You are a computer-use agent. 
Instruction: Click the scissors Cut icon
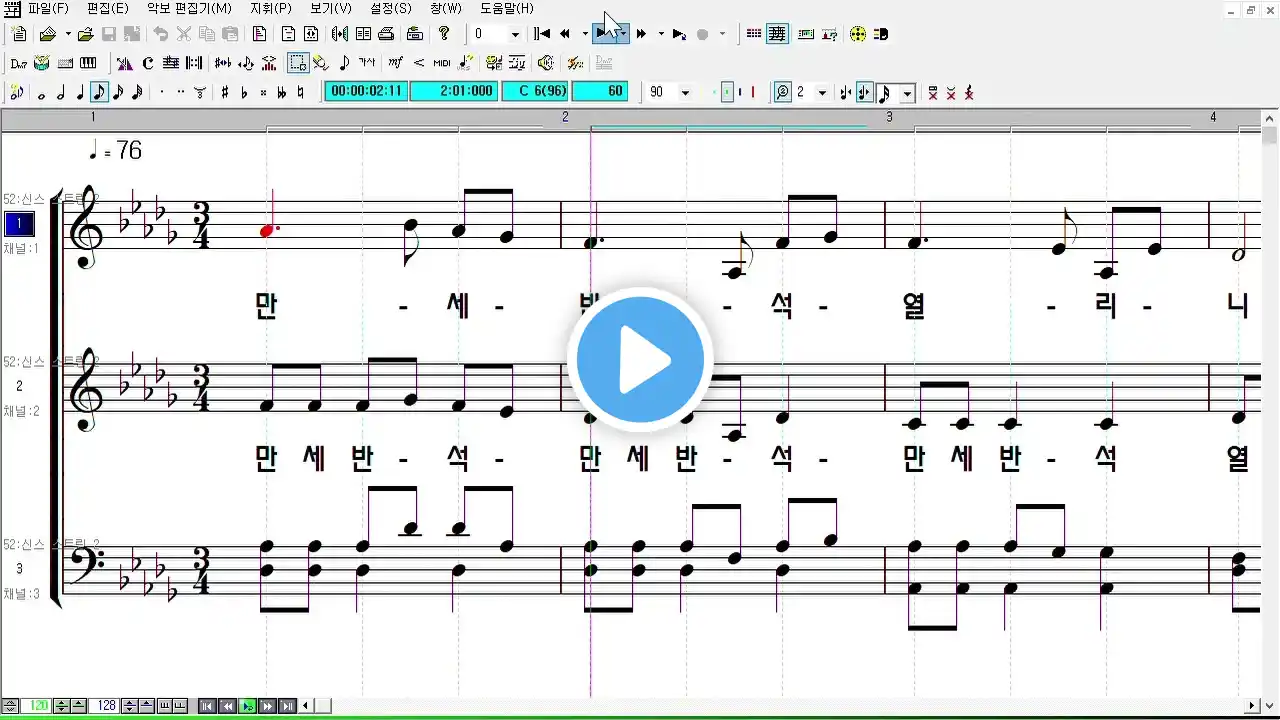[184, 33]
